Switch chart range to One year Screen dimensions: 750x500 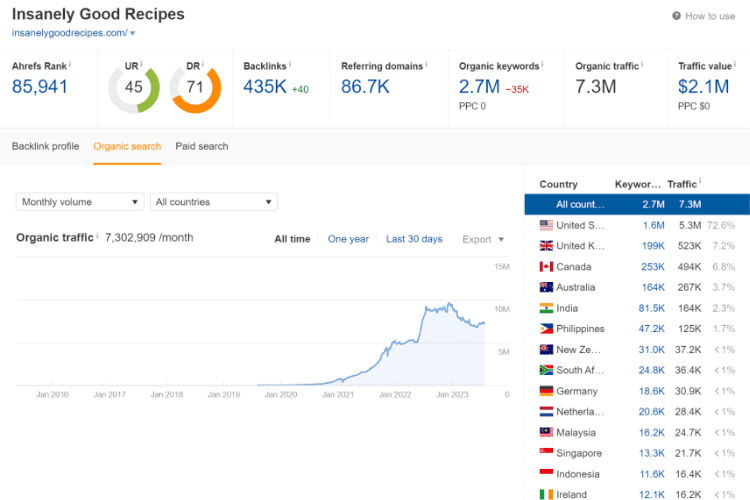click(348, 239)
